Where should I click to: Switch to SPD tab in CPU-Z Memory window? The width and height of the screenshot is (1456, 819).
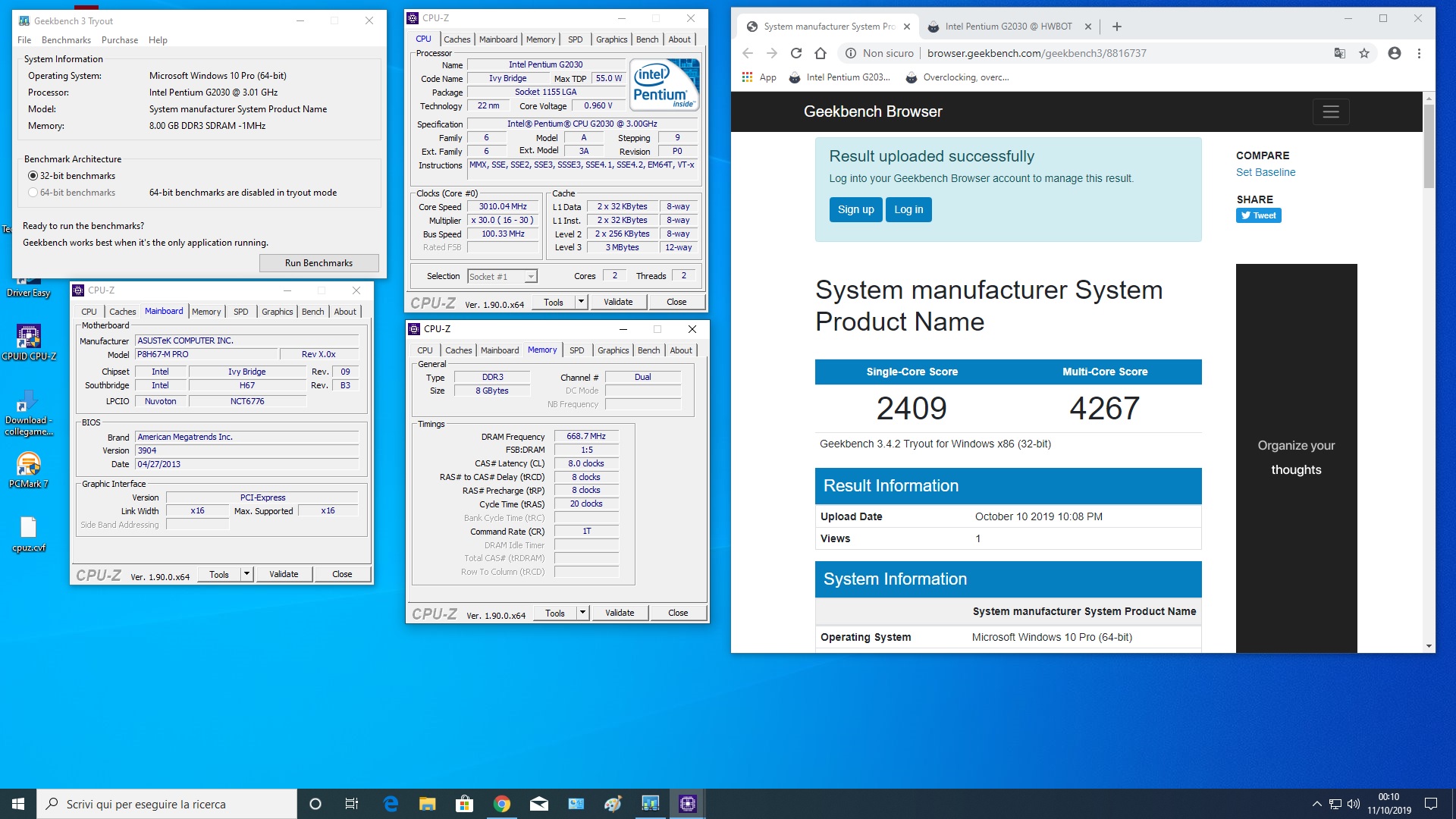pyautogui.click(x=577, y=350)
